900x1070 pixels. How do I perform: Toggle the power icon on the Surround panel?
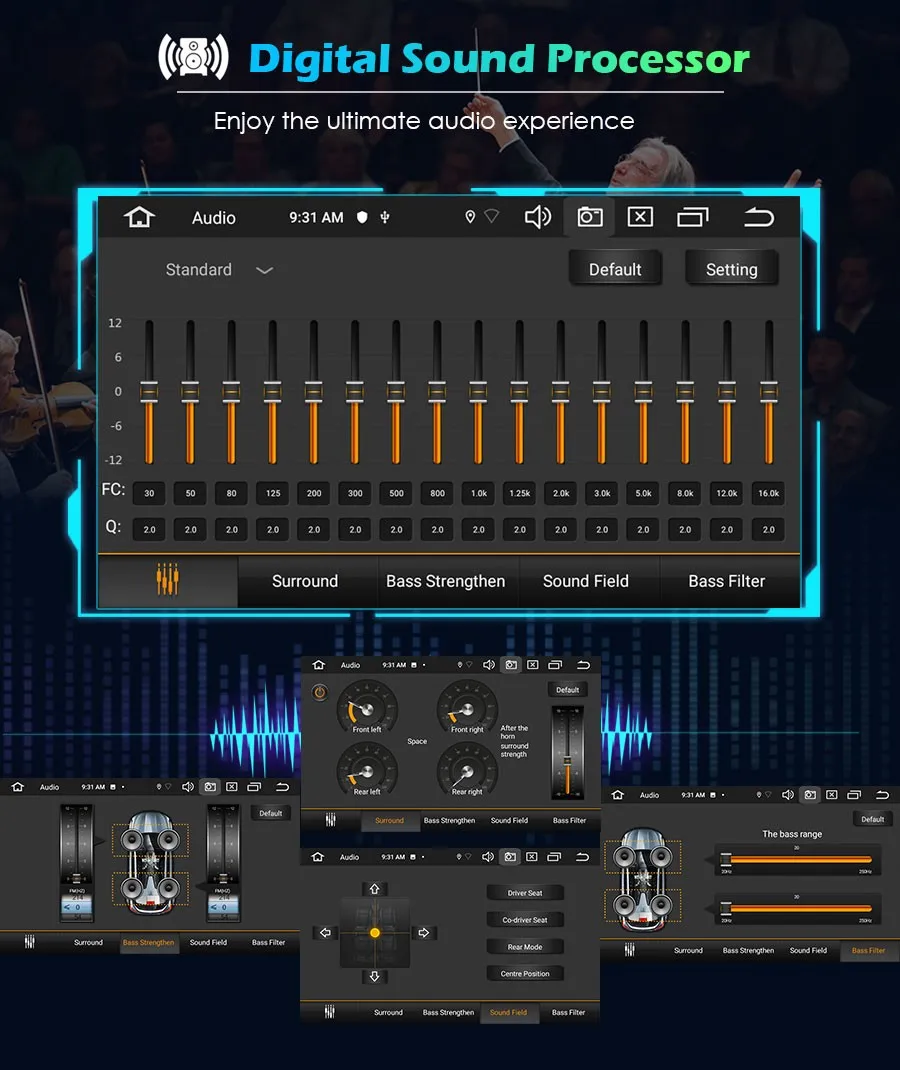[319, 693]
